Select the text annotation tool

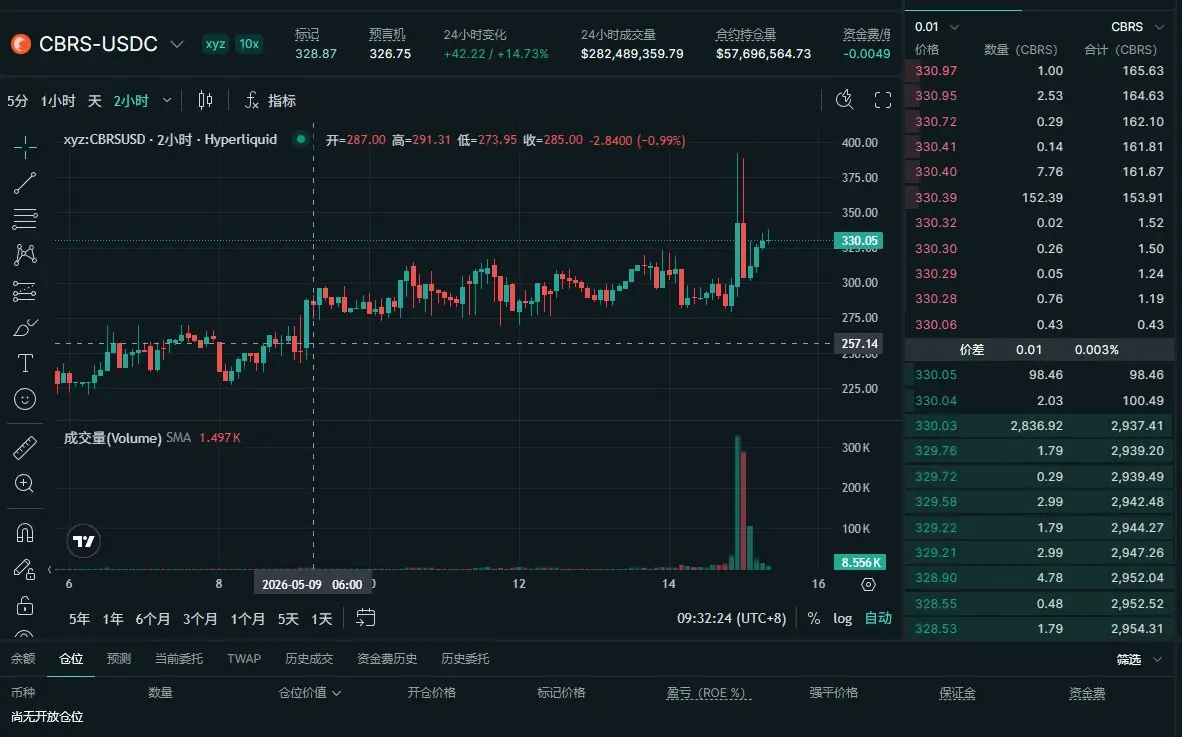tap(25, 363)
